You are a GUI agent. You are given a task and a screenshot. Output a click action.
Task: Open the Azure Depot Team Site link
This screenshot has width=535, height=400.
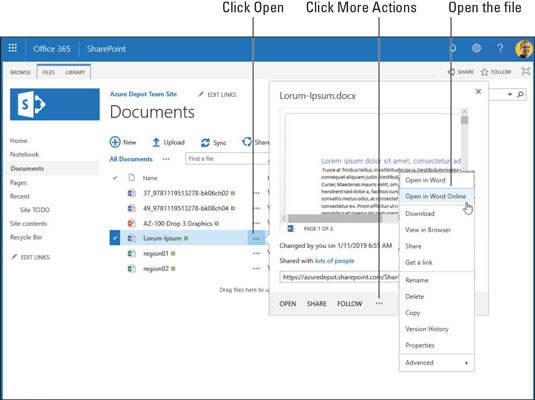coord(143,94)
